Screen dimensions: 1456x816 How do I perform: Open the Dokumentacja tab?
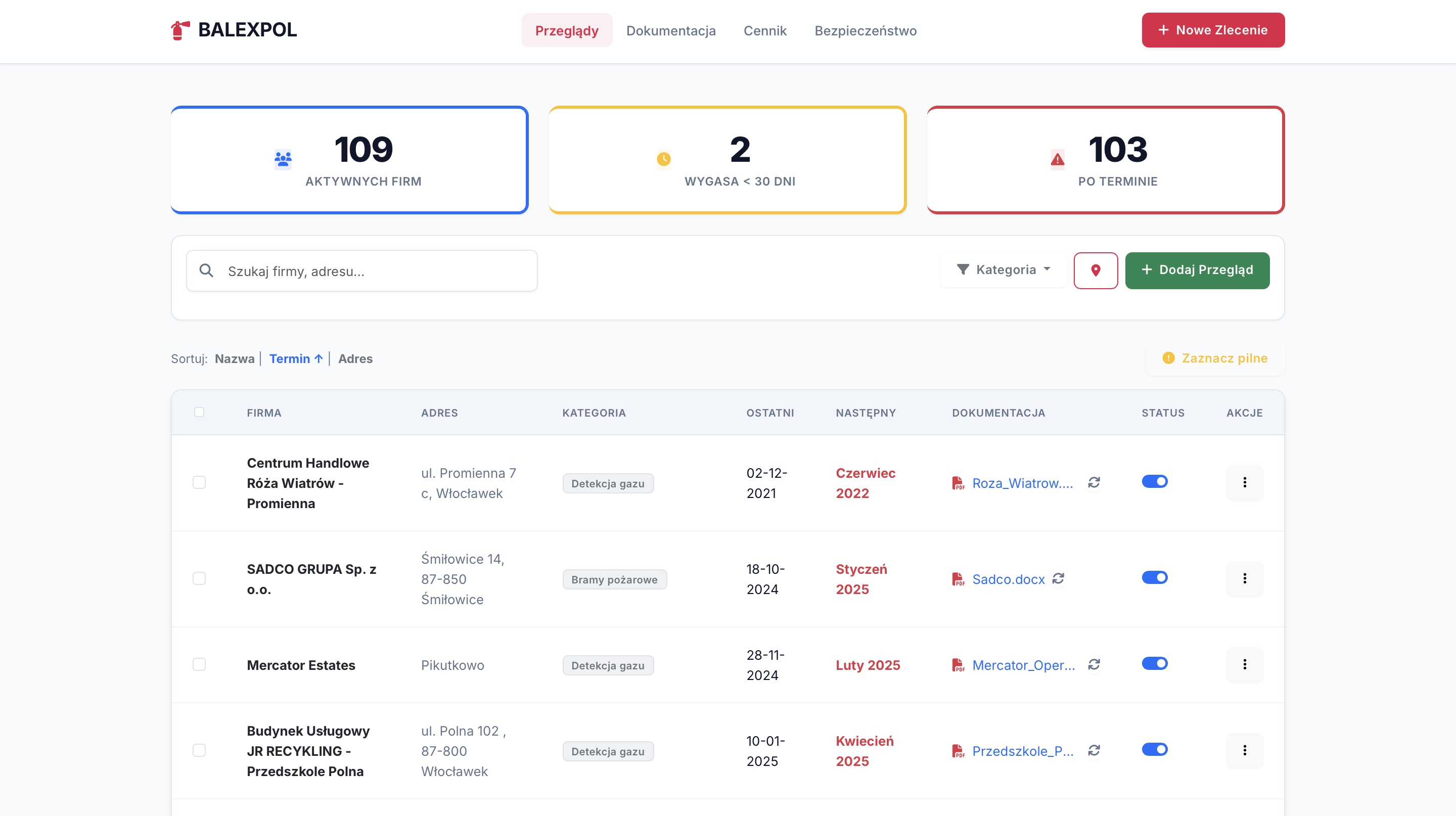pos(670,30)
